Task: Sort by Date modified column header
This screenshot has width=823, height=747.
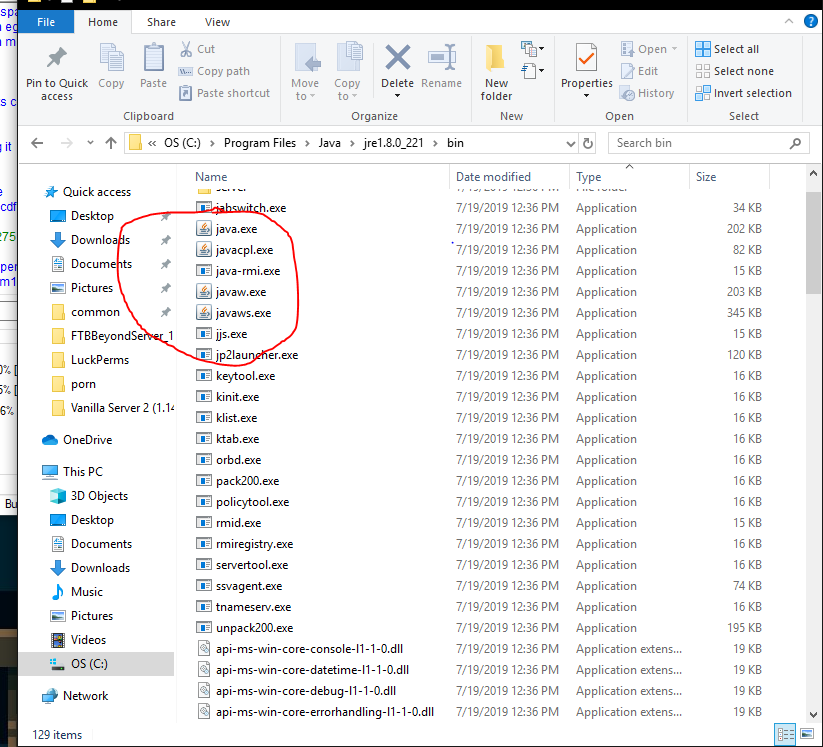Action: 494,177
